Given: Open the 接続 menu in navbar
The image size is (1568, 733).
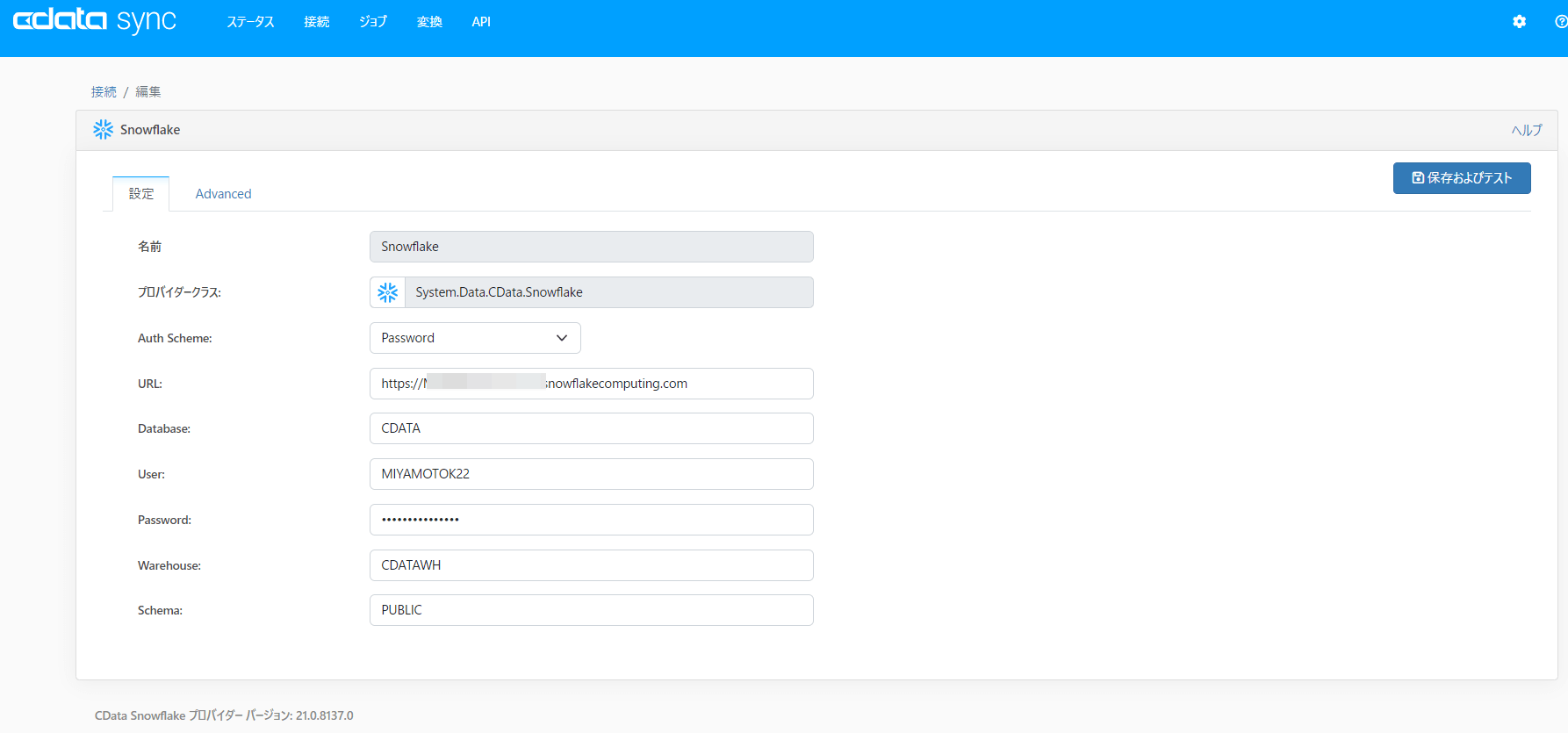Looking at the screenshot, I should [317, 22].
